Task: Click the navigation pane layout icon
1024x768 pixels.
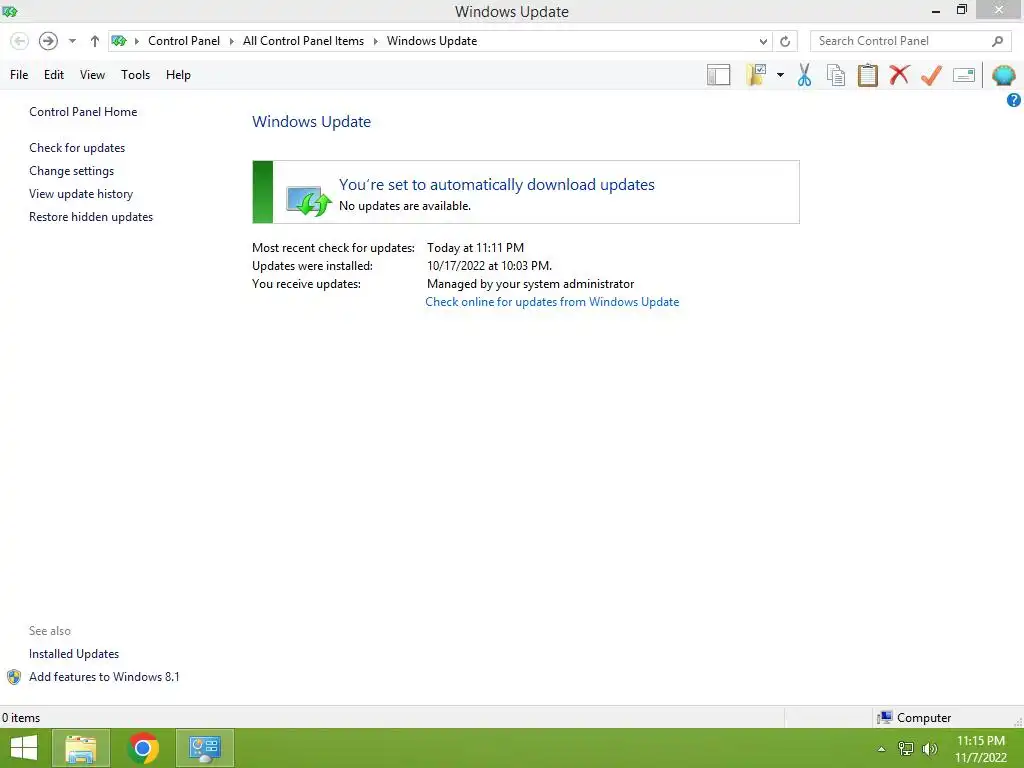Action: (718, 75)
